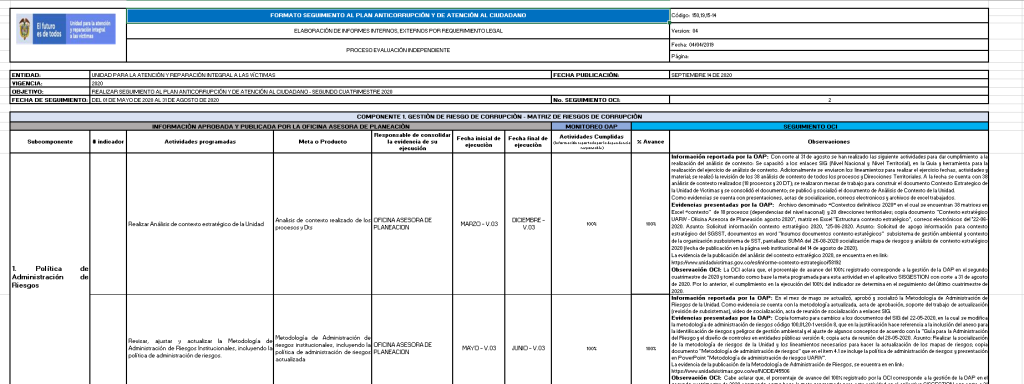Image resolution: width=1024 pixels, height=384 pixels.
Task: Select the 'MONITOREO OAP' header cell
Action: (591, 126)
